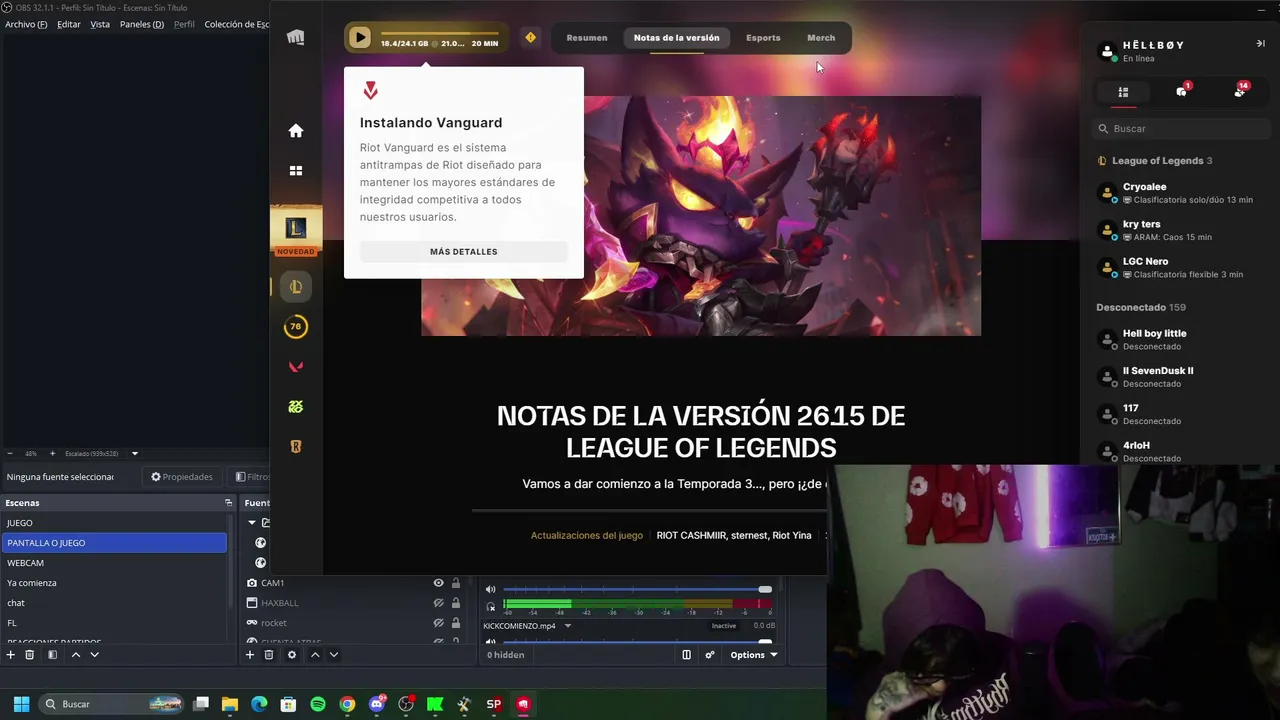The image size is (1280, 720).
Task: Delete the selected OBS scene
Action: click(30, 655)
